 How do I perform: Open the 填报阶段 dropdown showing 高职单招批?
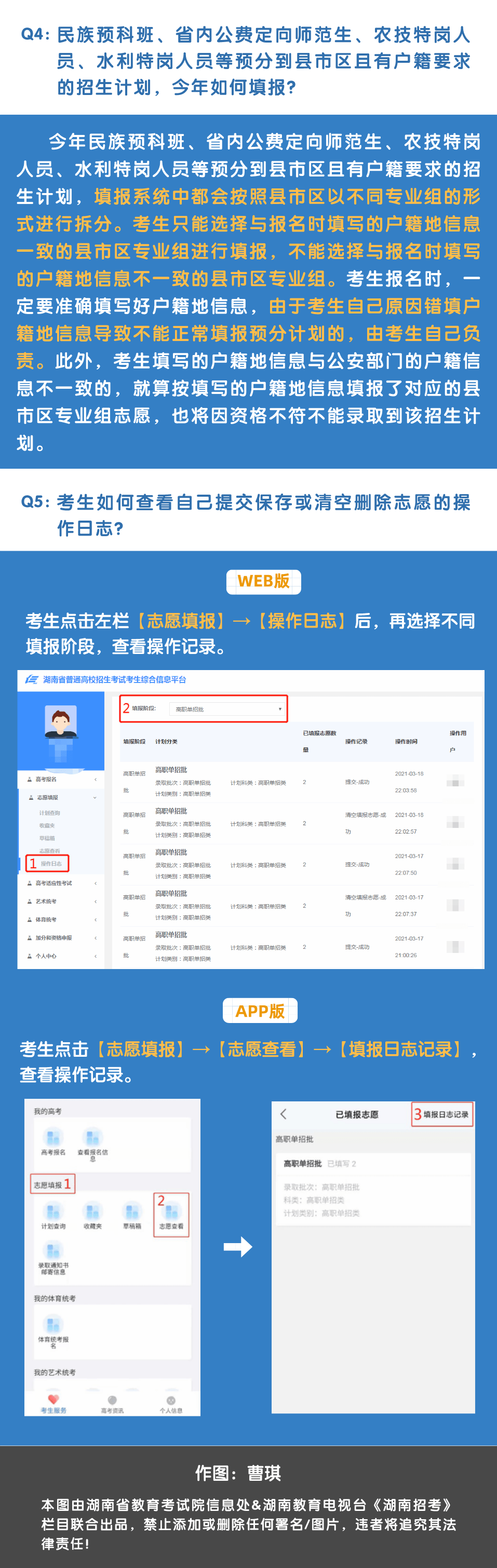coord(226,709)
